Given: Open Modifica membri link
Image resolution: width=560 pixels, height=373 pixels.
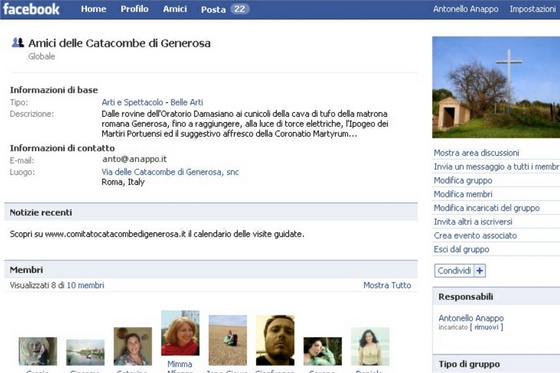Looking at the screenshot, I should point(463,194).
